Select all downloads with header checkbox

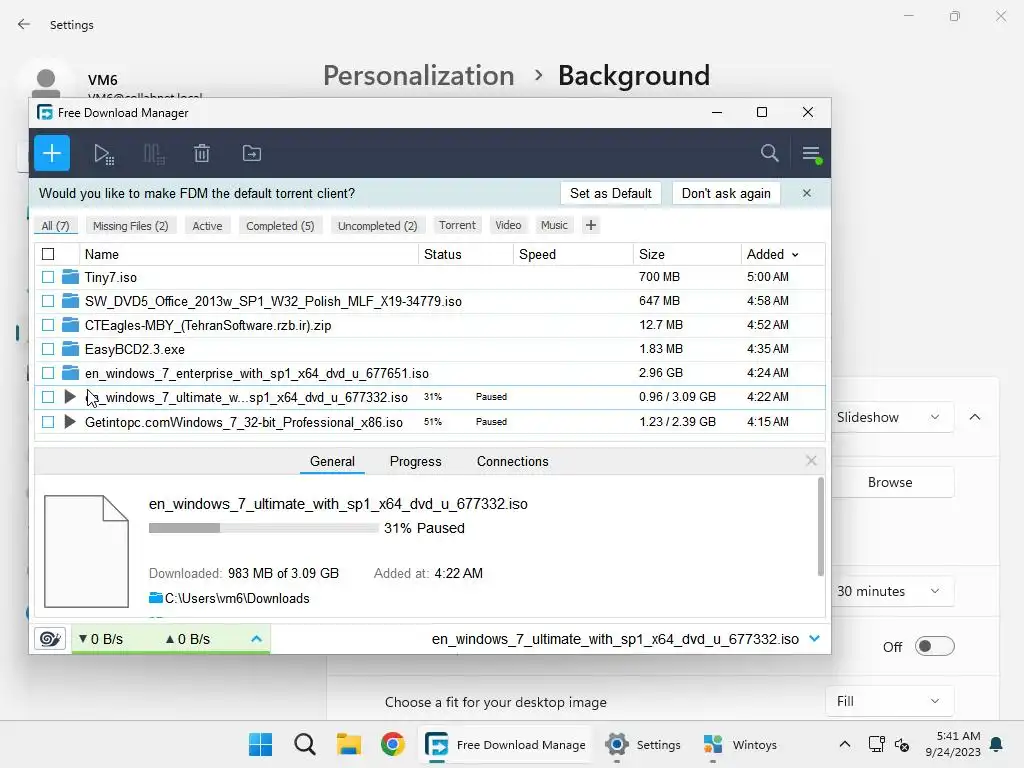coord(48,254)
